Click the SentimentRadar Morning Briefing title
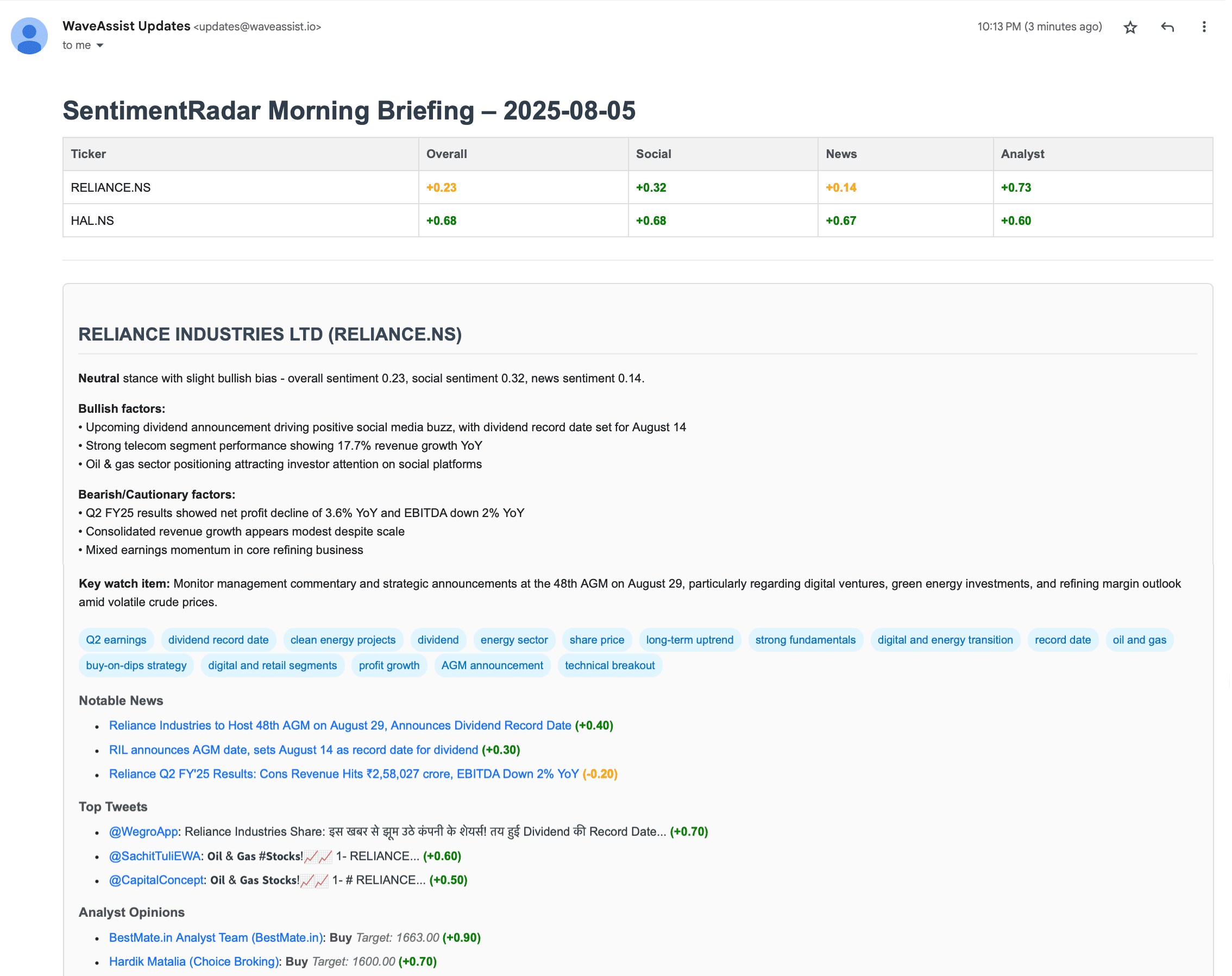The image size is (1232, 976). [x=349, y=110]
